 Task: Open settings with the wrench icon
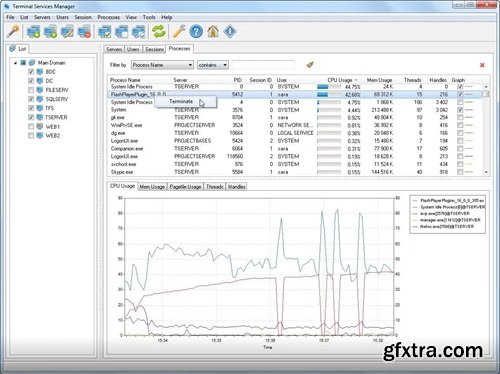179,32
